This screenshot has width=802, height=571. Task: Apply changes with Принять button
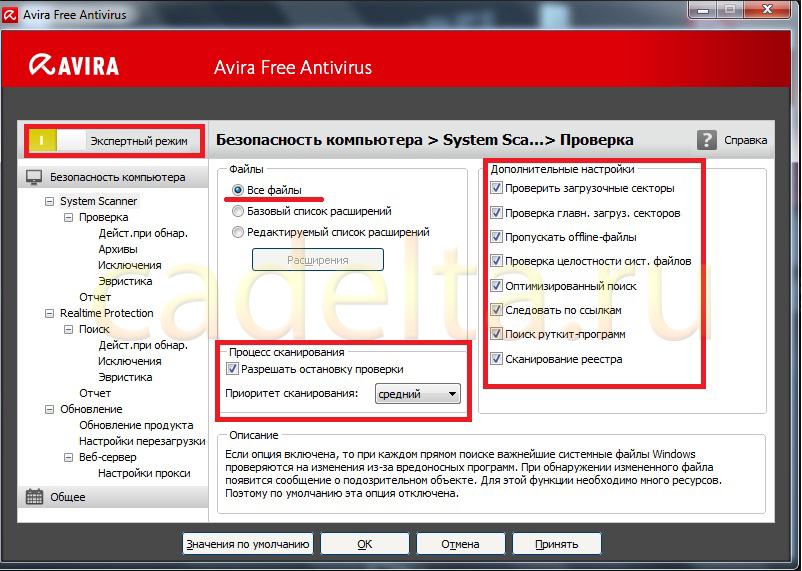(x=556, y=544)
